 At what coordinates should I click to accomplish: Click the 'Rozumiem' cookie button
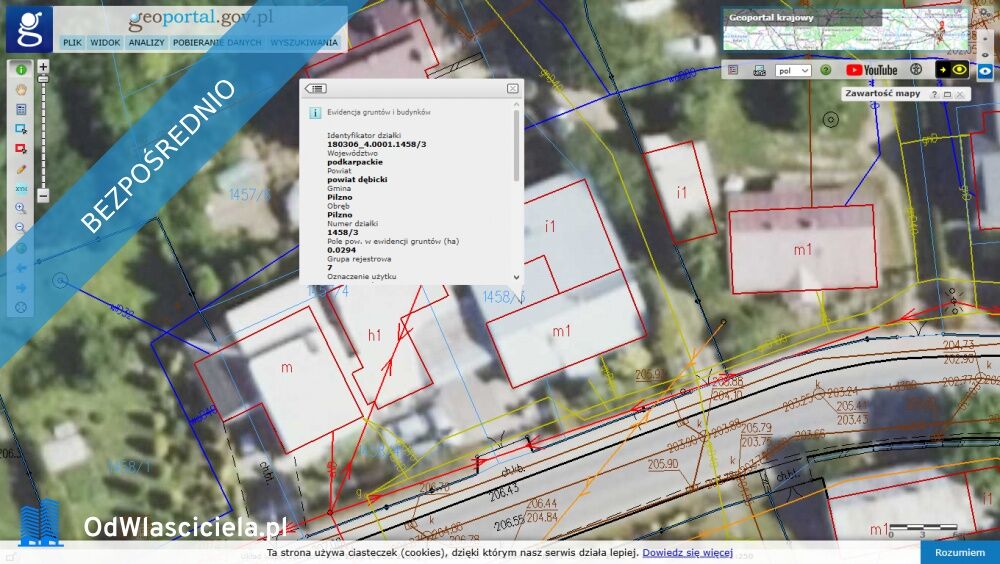coord(959,553)
